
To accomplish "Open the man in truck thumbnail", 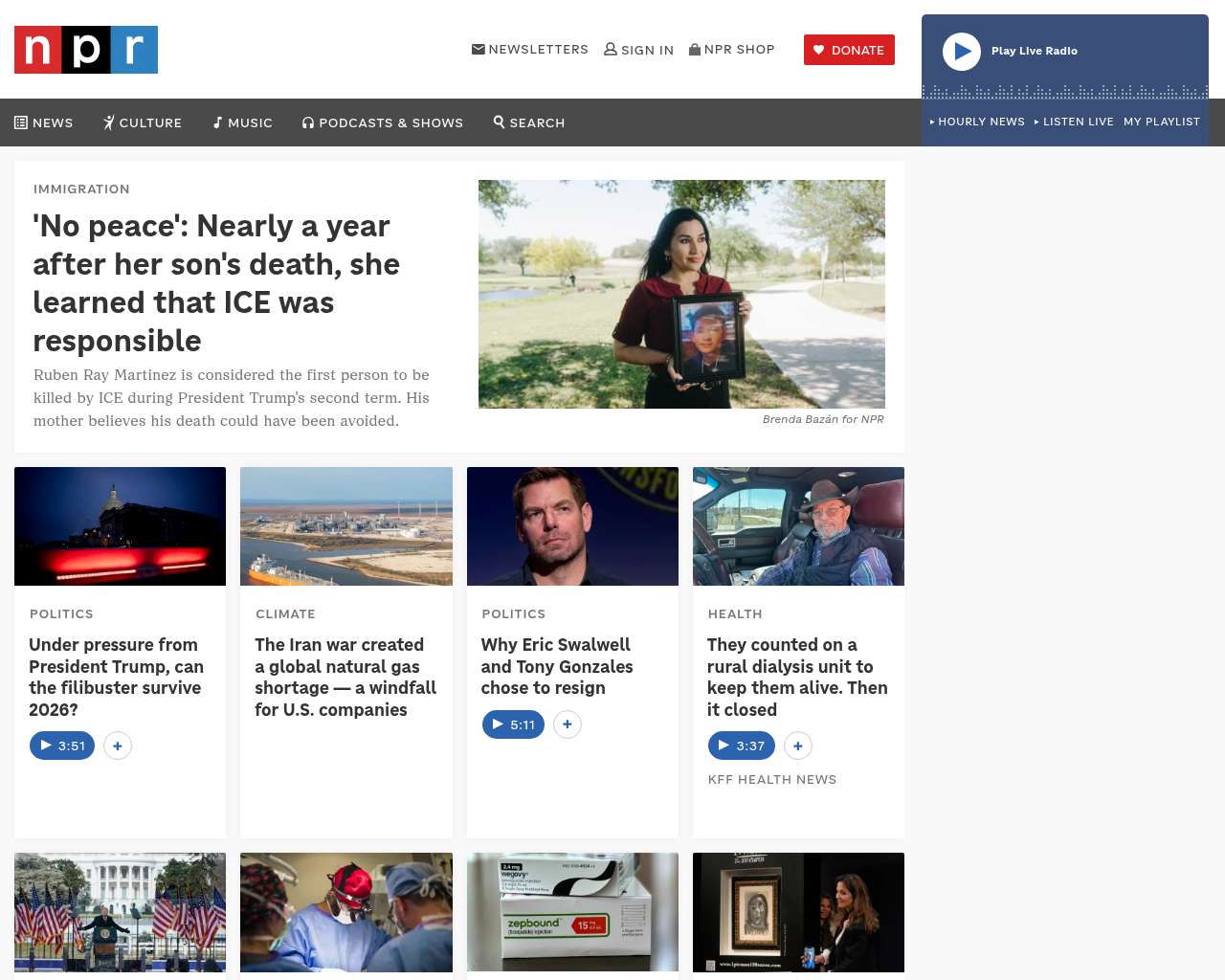I will 798,526.
